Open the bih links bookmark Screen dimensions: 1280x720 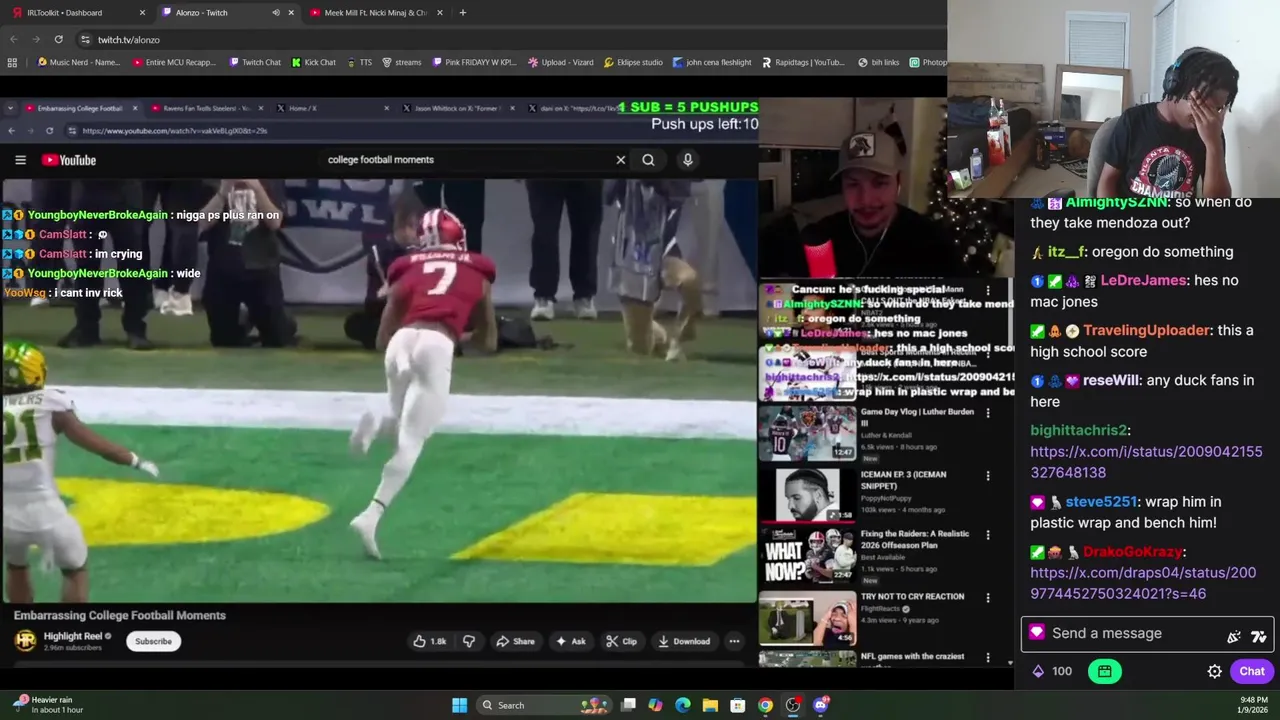879,62
